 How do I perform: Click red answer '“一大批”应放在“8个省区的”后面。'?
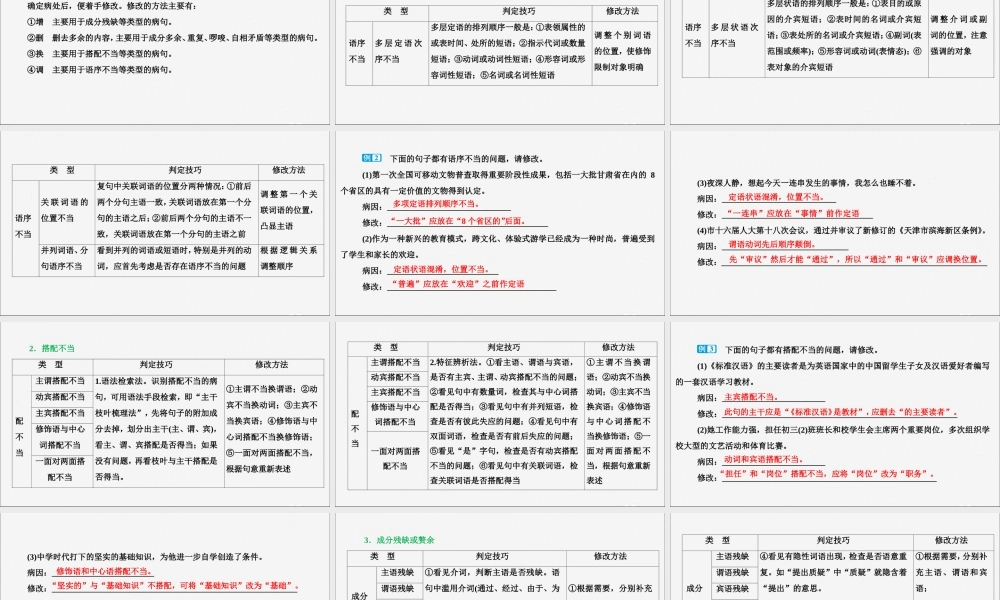(459, 221)
